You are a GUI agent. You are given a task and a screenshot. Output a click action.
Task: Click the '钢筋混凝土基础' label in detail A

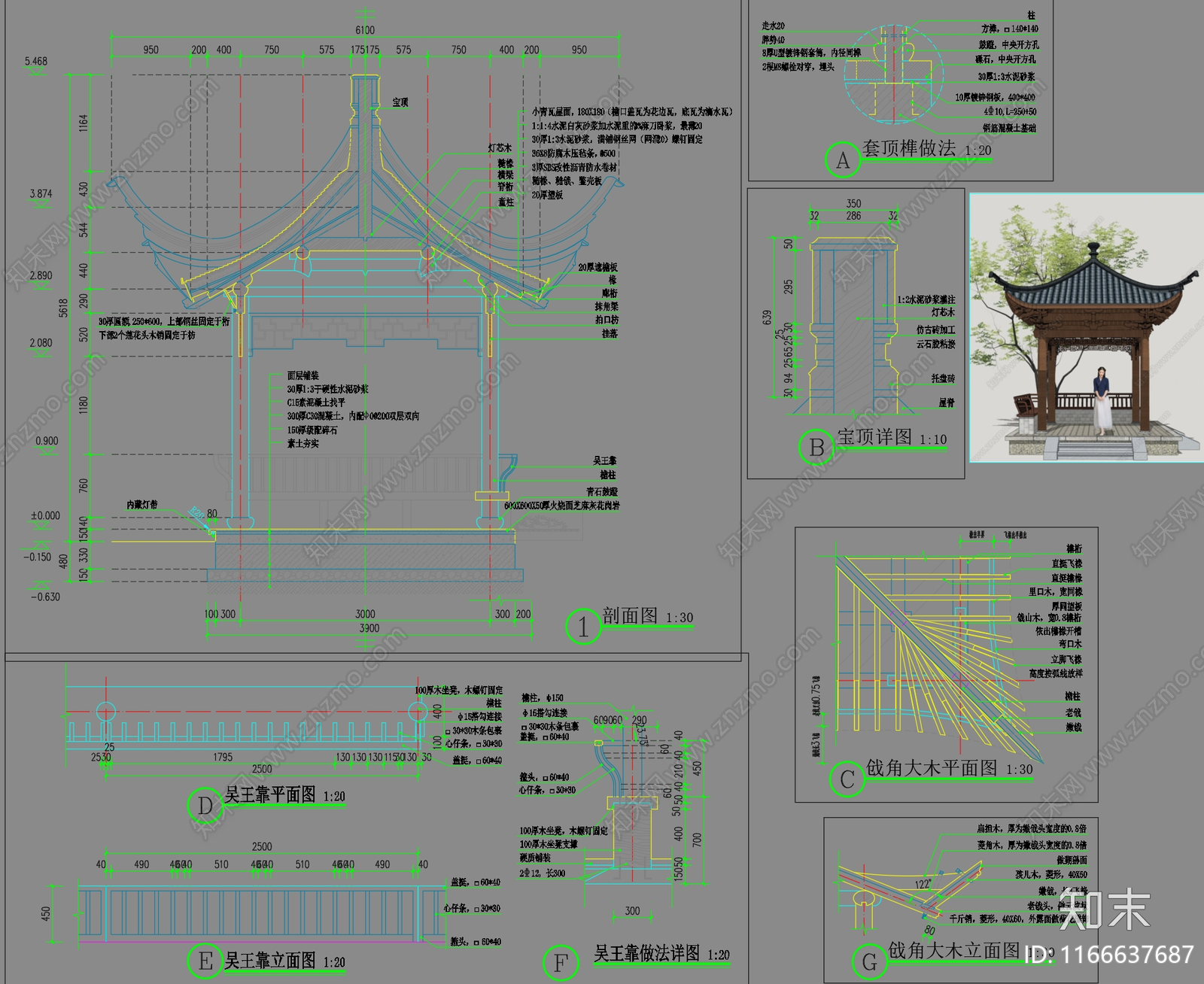[1008, 128]
